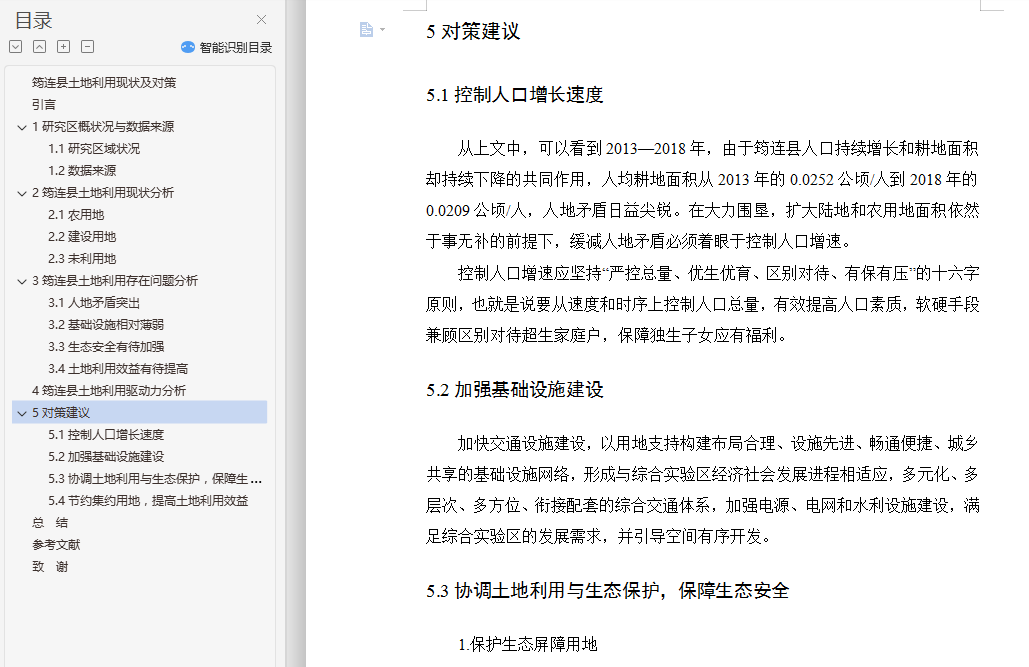Open '1.2 数据来源' outline entry
Viewport: 1029px width, 667px height.
(x=82, y=171)
